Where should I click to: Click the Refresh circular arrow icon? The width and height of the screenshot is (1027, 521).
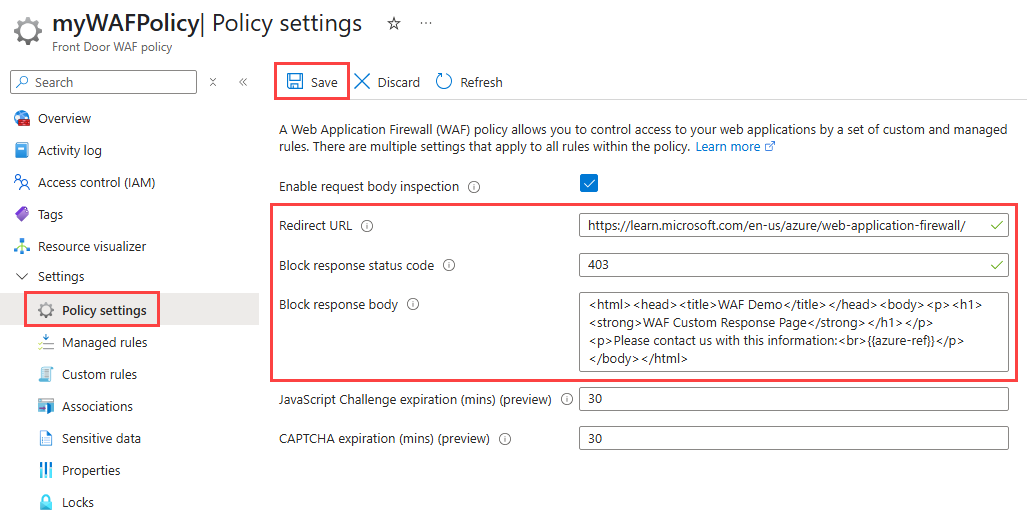pos(444,82)
